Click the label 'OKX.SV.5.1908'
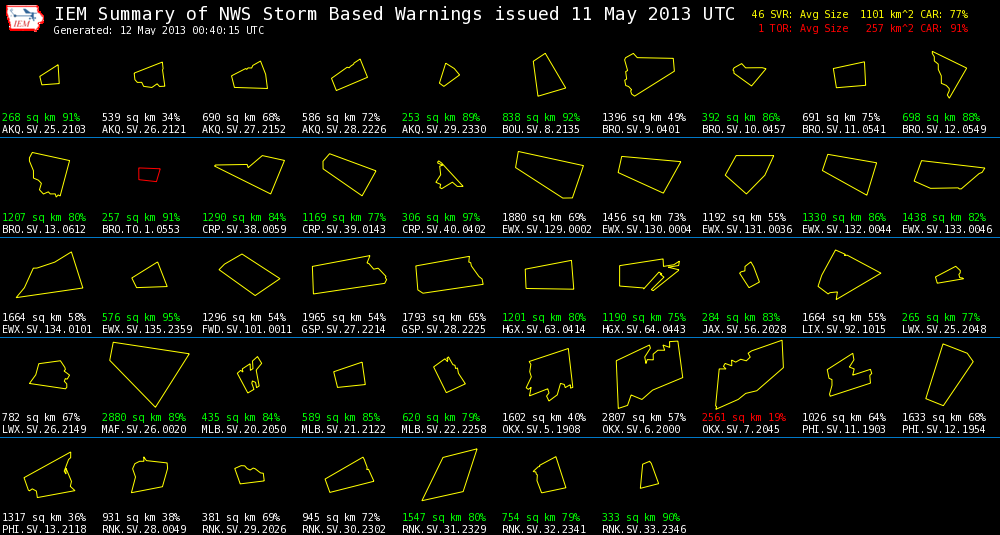The width and height of the screenshot is (1000, 535). (x=541, y=429)
